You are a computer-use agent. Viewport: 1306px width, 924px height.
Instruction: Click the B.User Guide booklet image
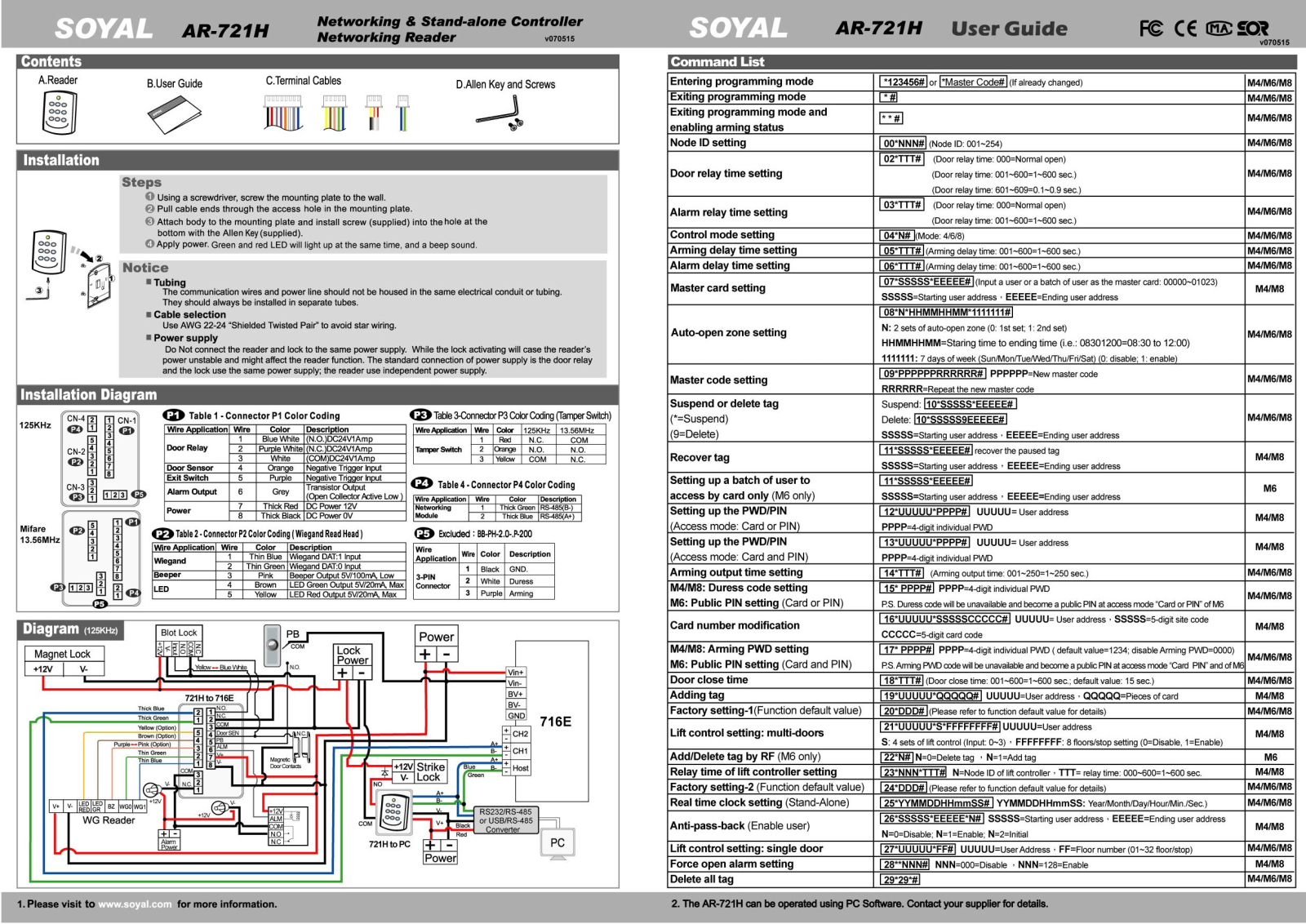(x=174, y=115)
